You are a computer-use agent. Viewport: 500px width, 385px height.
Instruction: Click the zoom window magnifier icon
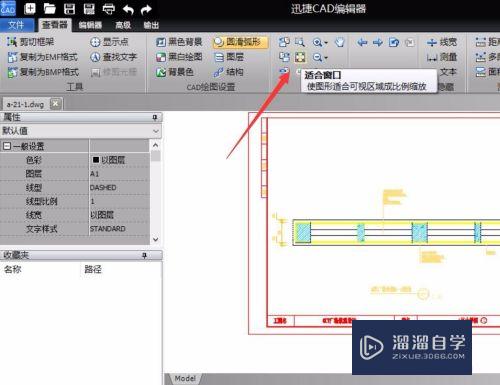click(x=300, y=42)
